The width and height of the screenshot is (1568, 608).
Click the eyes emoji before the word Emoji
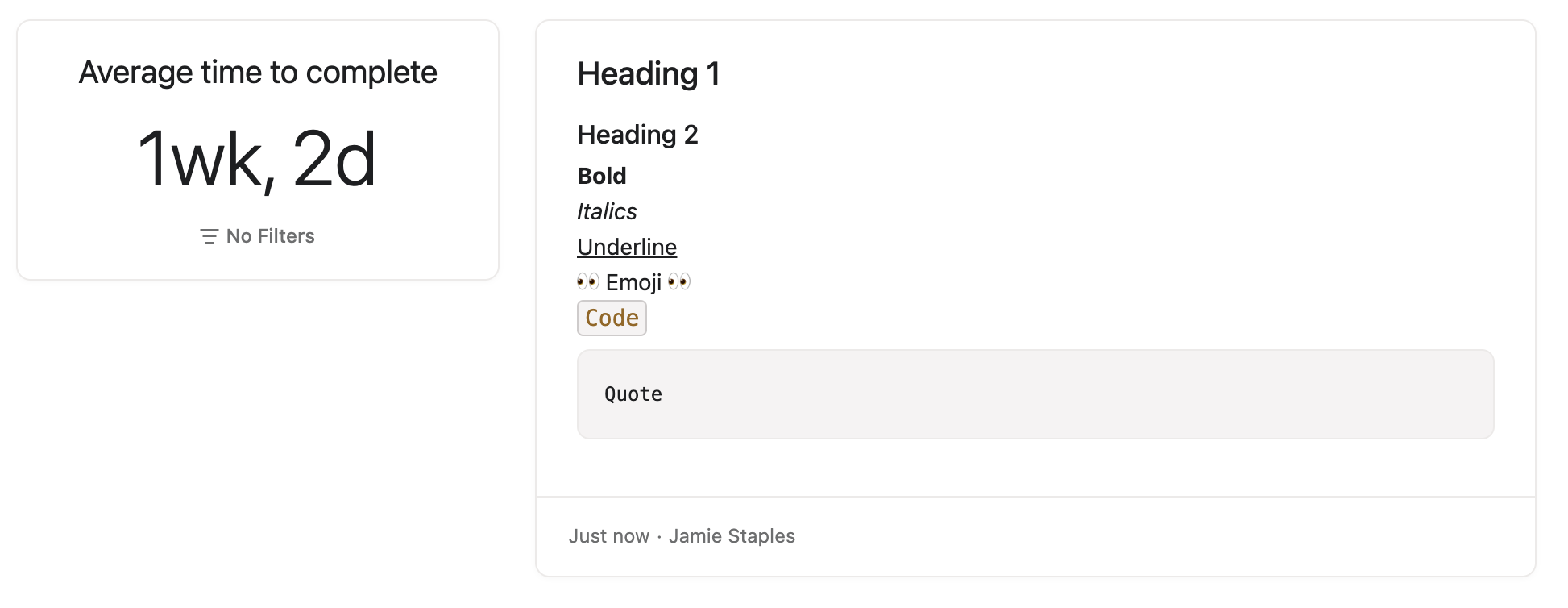tap(588, 281)
